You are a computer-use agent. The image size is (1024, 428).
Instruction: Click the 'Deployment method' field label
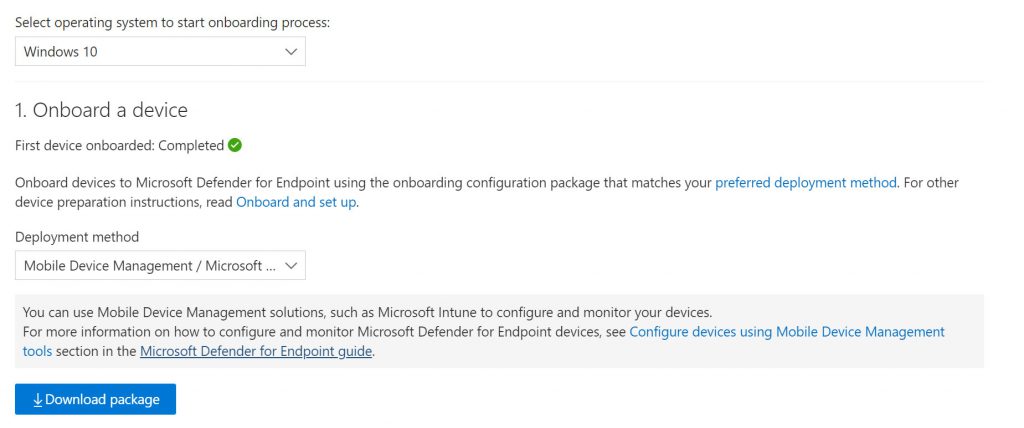[77, 237]
